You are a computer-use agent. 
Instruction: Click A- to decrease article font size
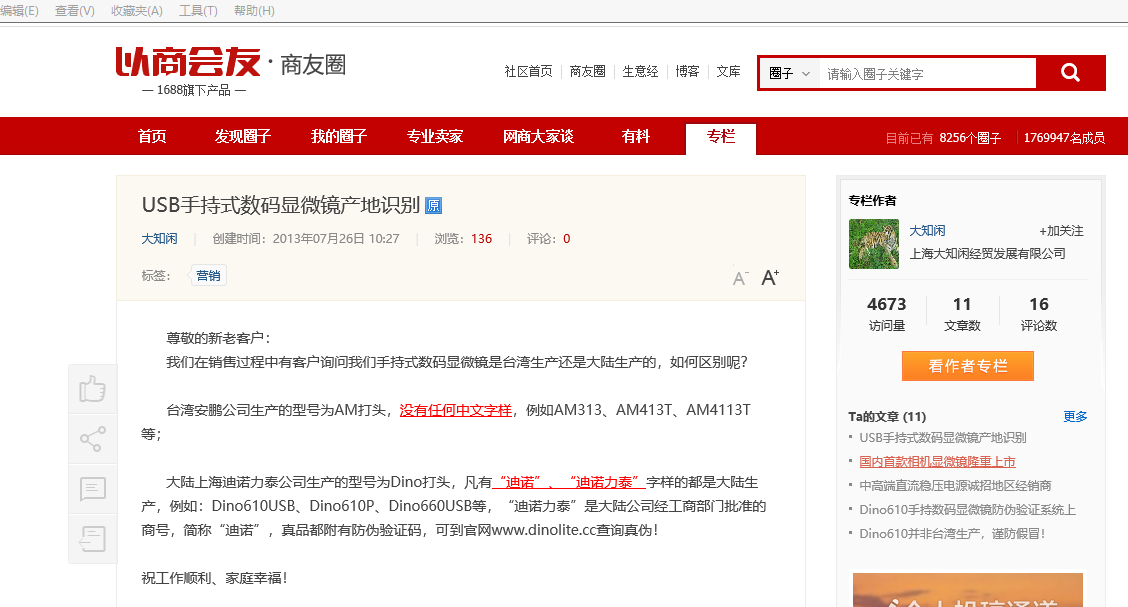pyautogui.click(x=740, y=279)
